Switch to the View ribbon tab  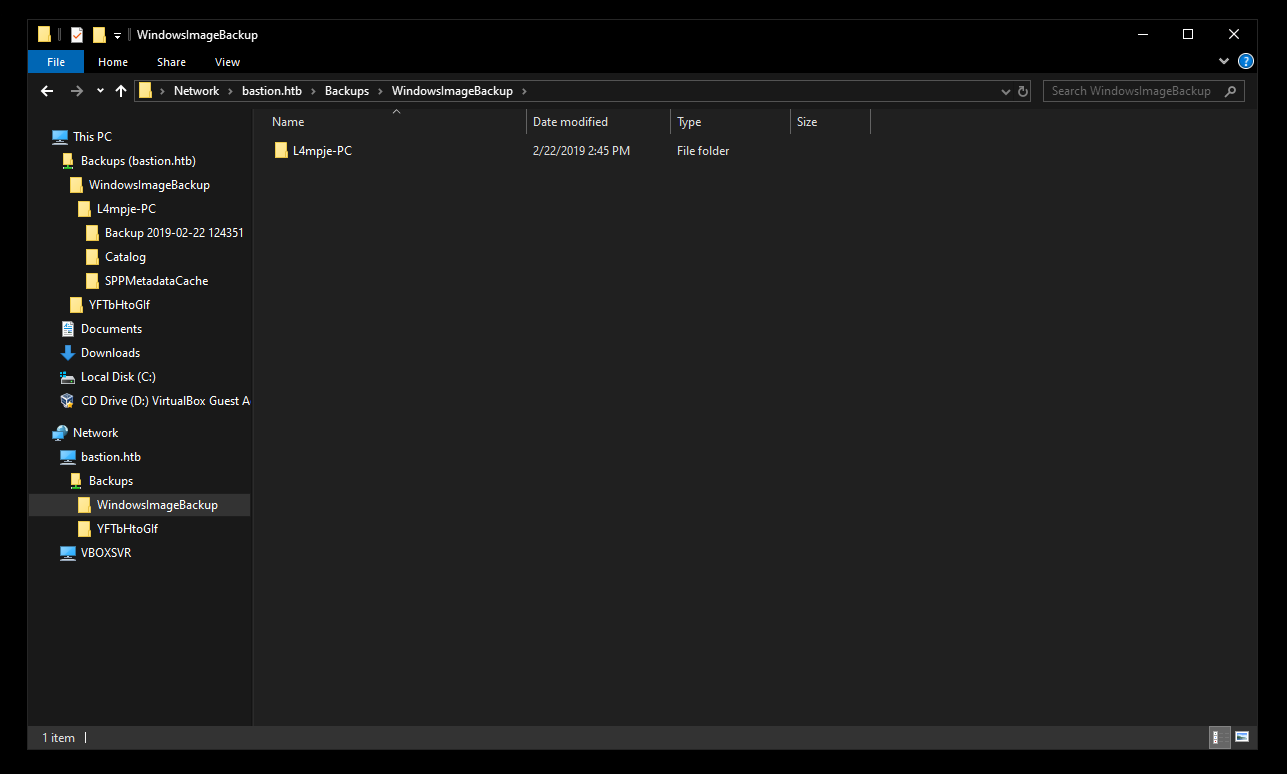(x=227, y=62)
